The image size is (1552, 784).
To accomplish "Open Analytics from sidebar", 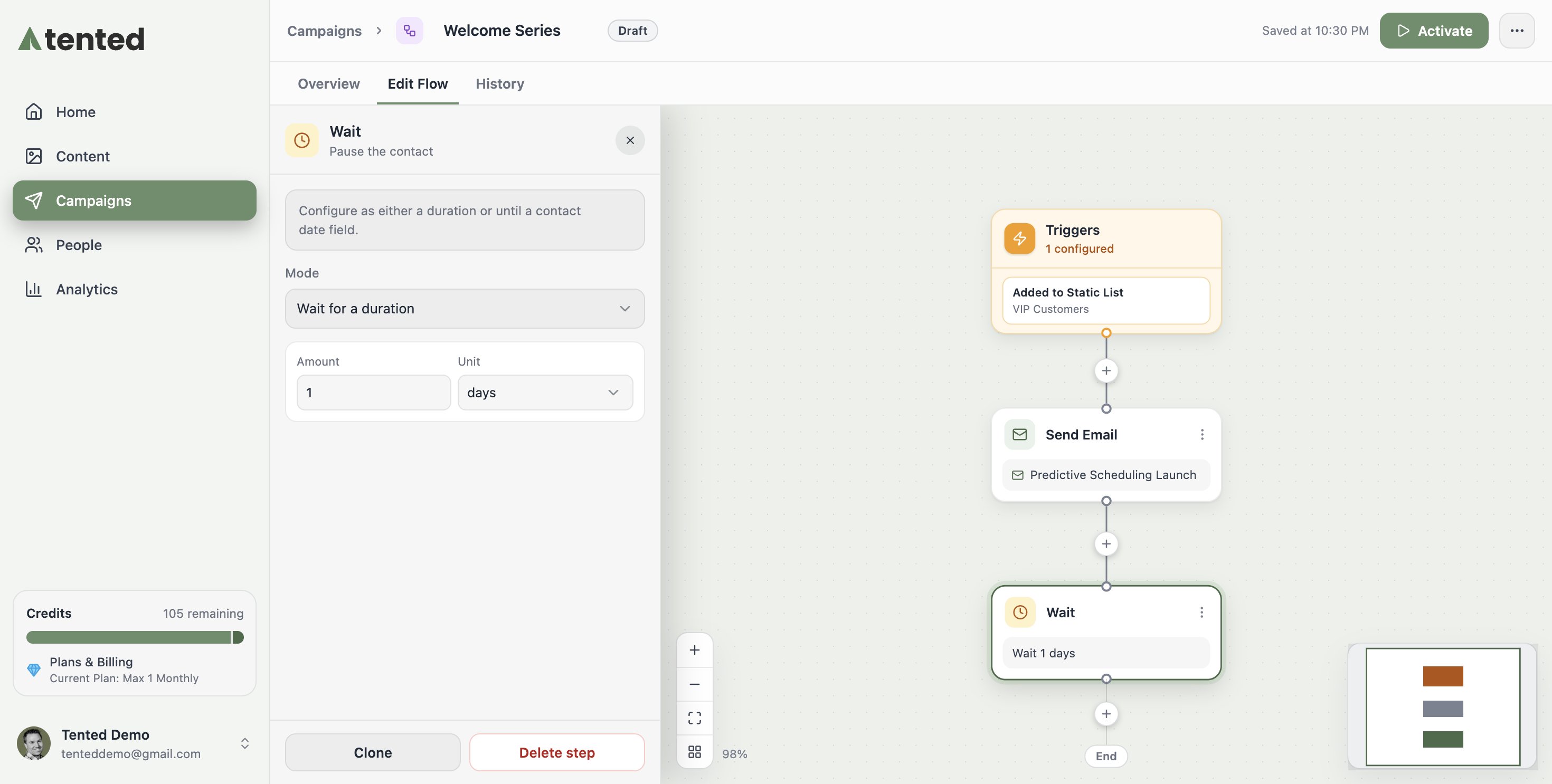I will 135,289.
